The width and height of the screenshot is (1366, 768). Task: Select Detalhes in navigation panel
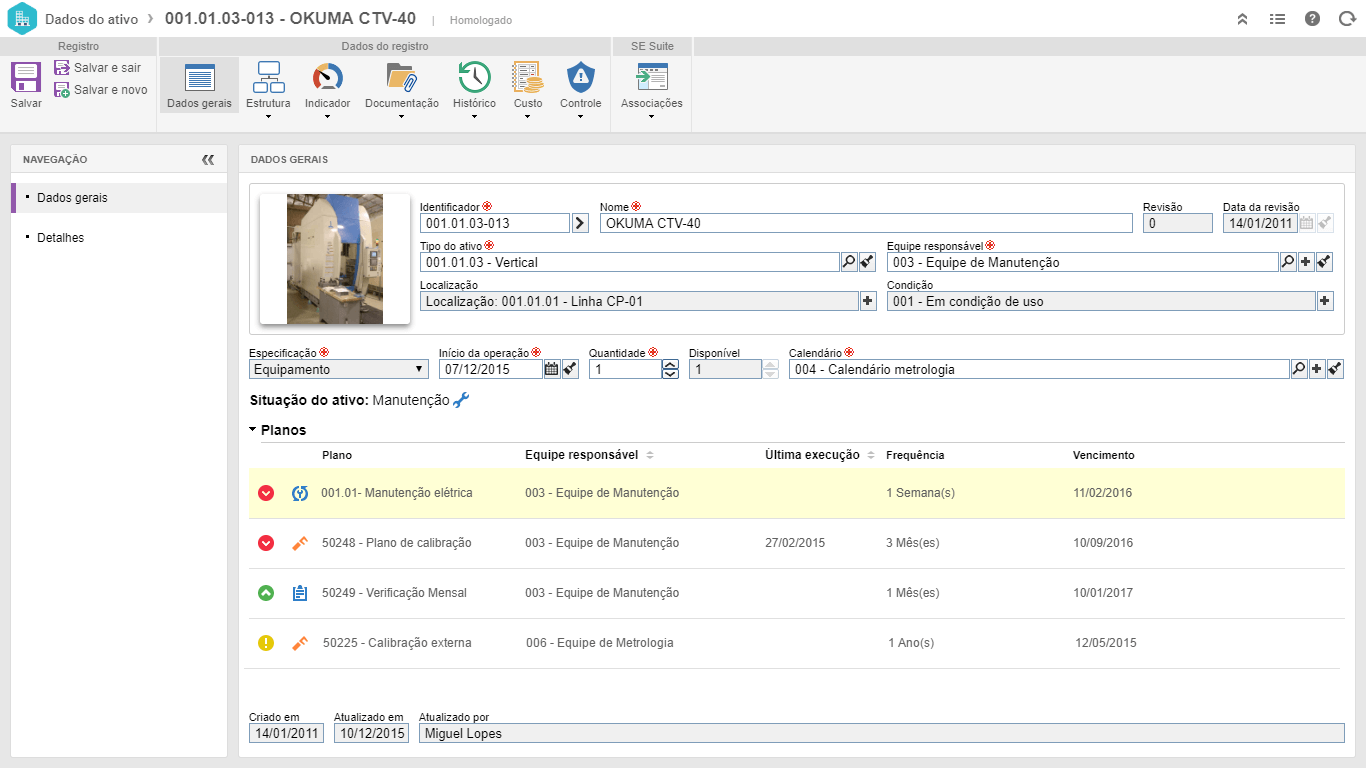click(x=60, y=238)
